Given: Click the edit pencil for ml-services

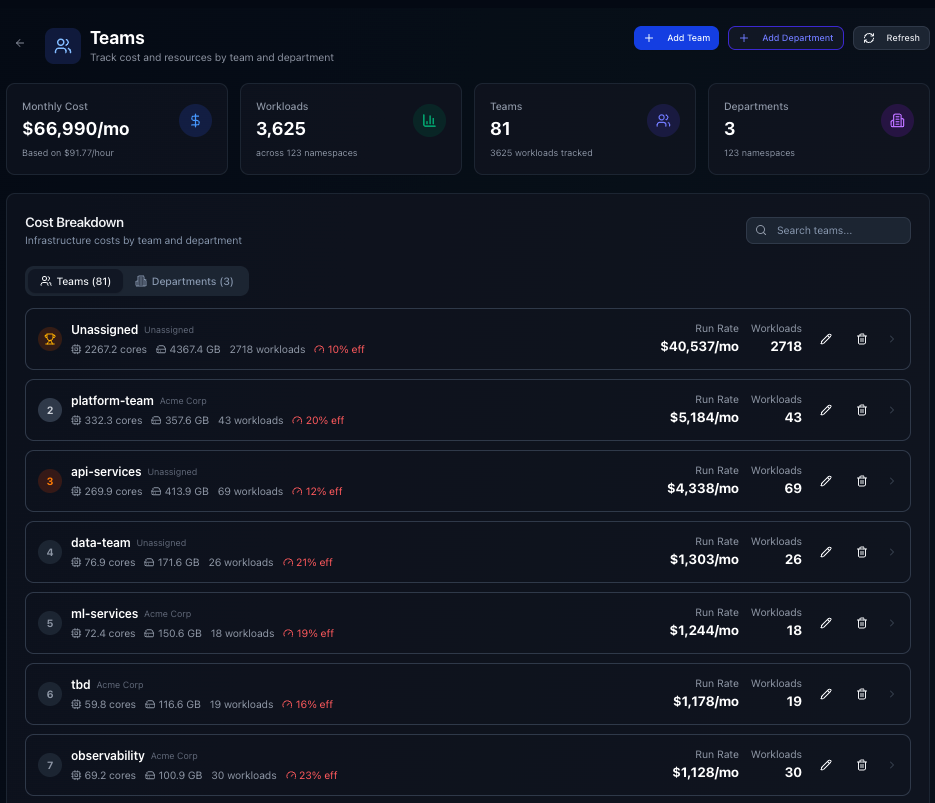Looking at the screenshot, I should (x=826, y=623).
